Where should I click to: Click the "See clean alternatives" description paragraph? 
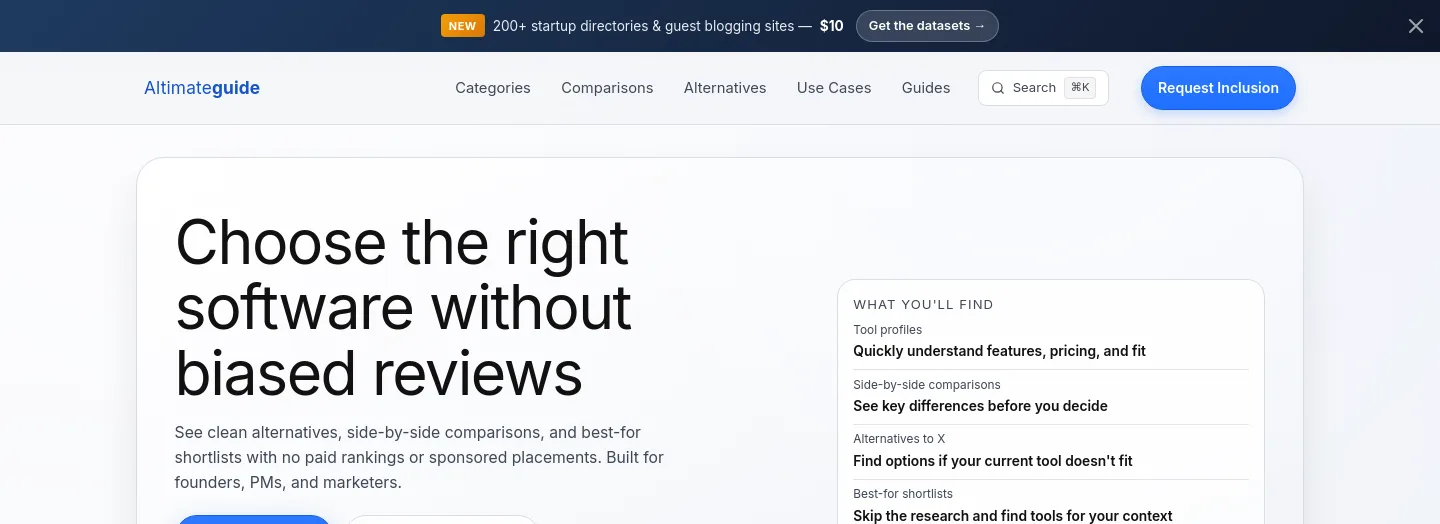click(419, 457)
